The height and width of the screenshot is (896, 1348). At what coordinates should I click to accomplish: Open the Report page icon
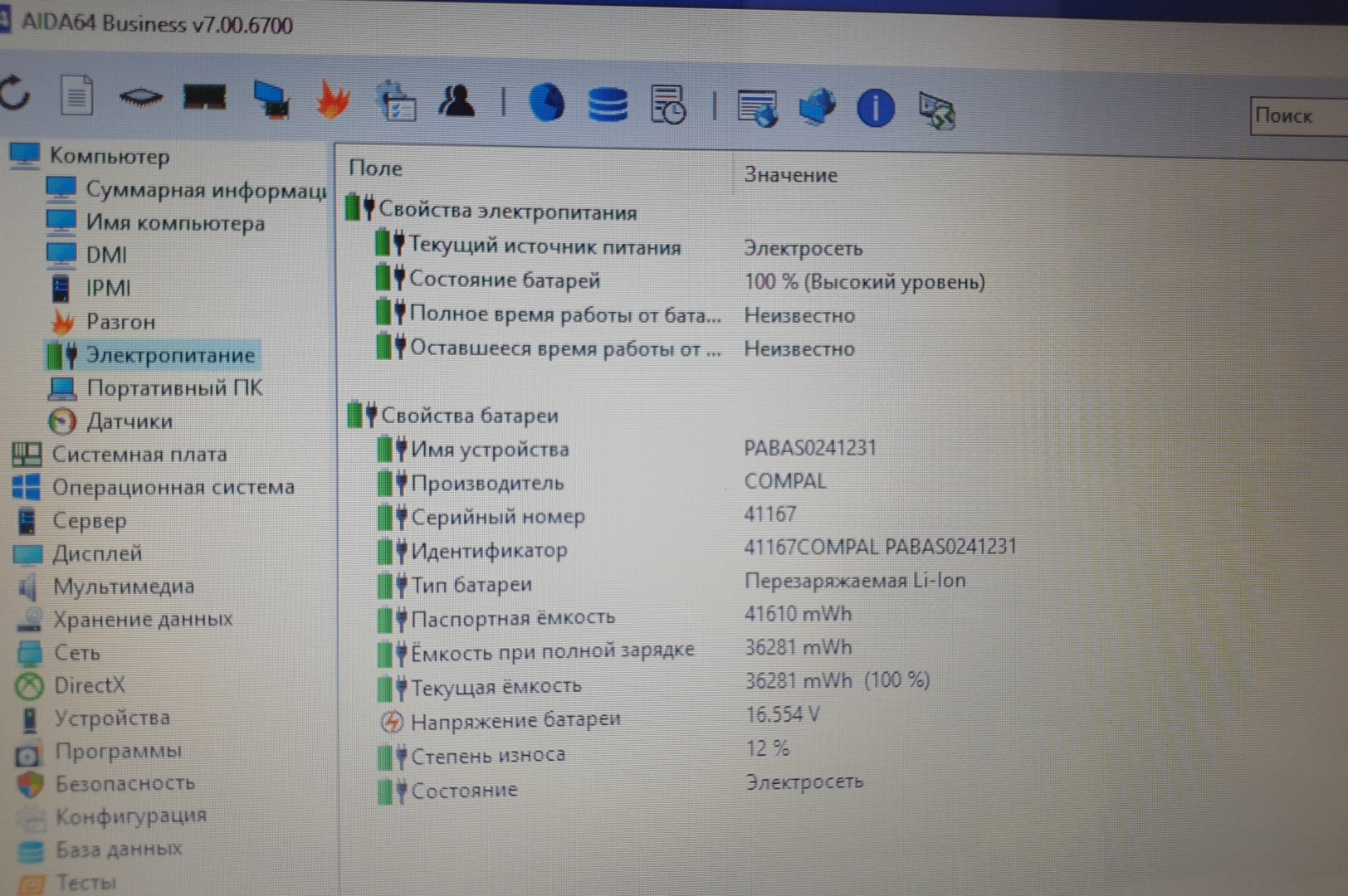76,96
